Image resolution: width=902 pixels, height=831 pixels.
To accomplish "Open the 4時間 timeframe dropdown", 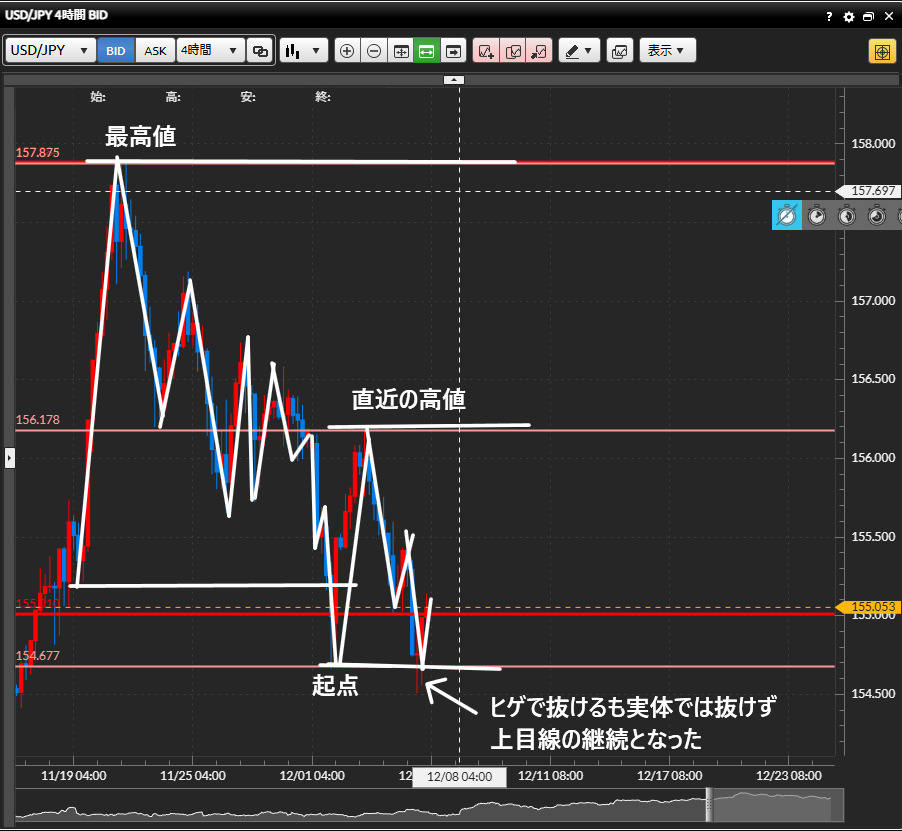I will pos(210,51).
